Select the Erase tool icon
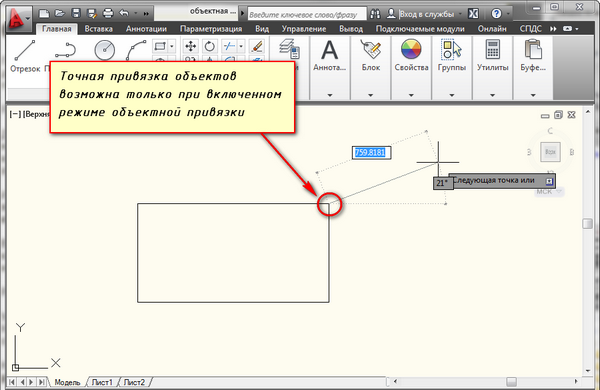 pyautogui.click(x=257, y=46)
